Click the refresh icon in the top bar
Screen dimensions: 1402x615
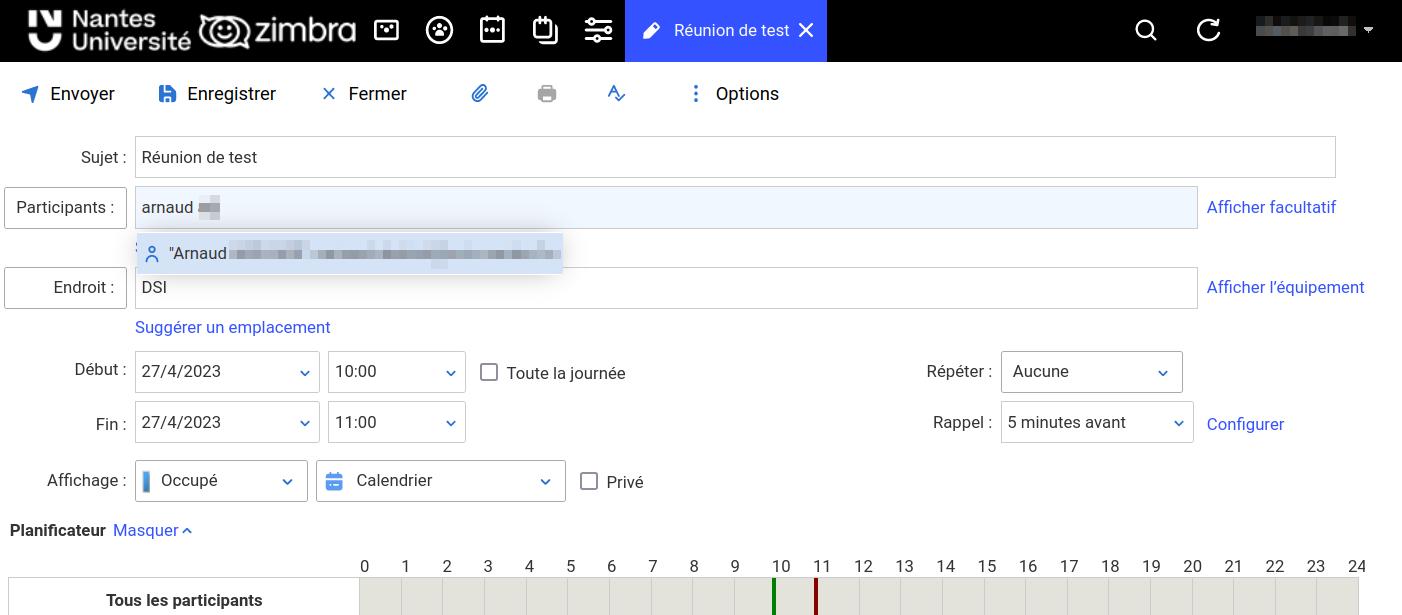point(1208,30)
